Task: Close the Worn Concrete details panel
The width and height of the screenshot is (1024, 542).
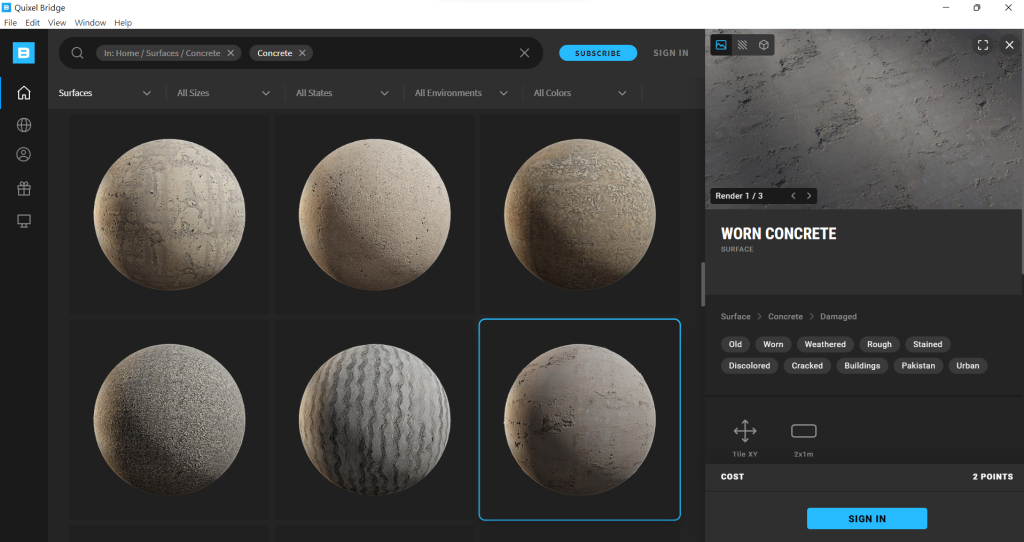Action: [x=1009, y=45]
